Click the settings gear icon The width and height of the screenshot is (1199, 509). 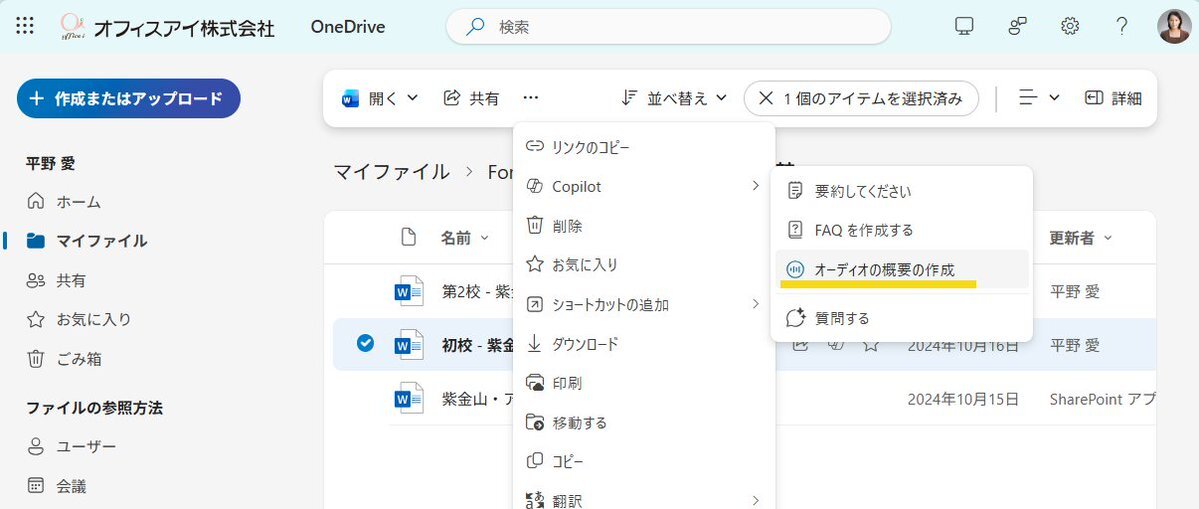pos(1070,27)
